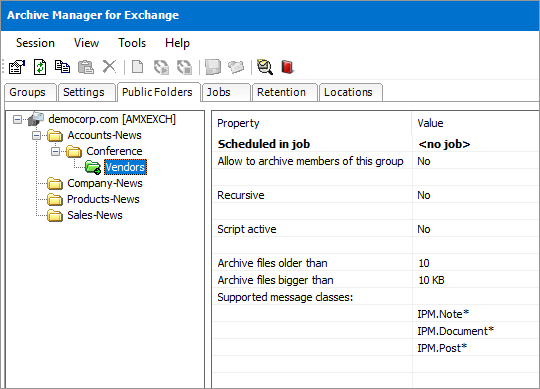Viewport: 540px width, 389px height.
Task: Click the 'No' value beside Script active
Action: pos(424,229)
